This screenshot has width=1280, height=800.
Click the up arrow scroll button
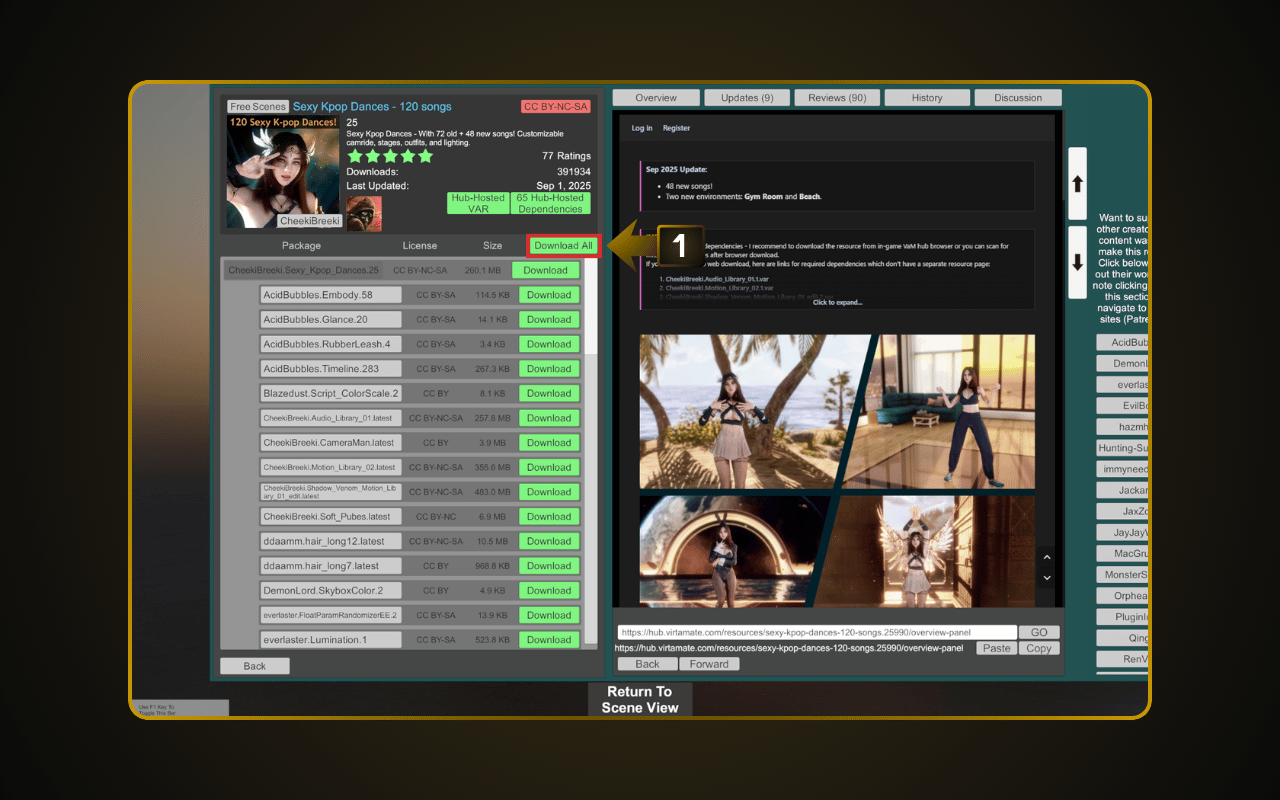(1077, 184)
